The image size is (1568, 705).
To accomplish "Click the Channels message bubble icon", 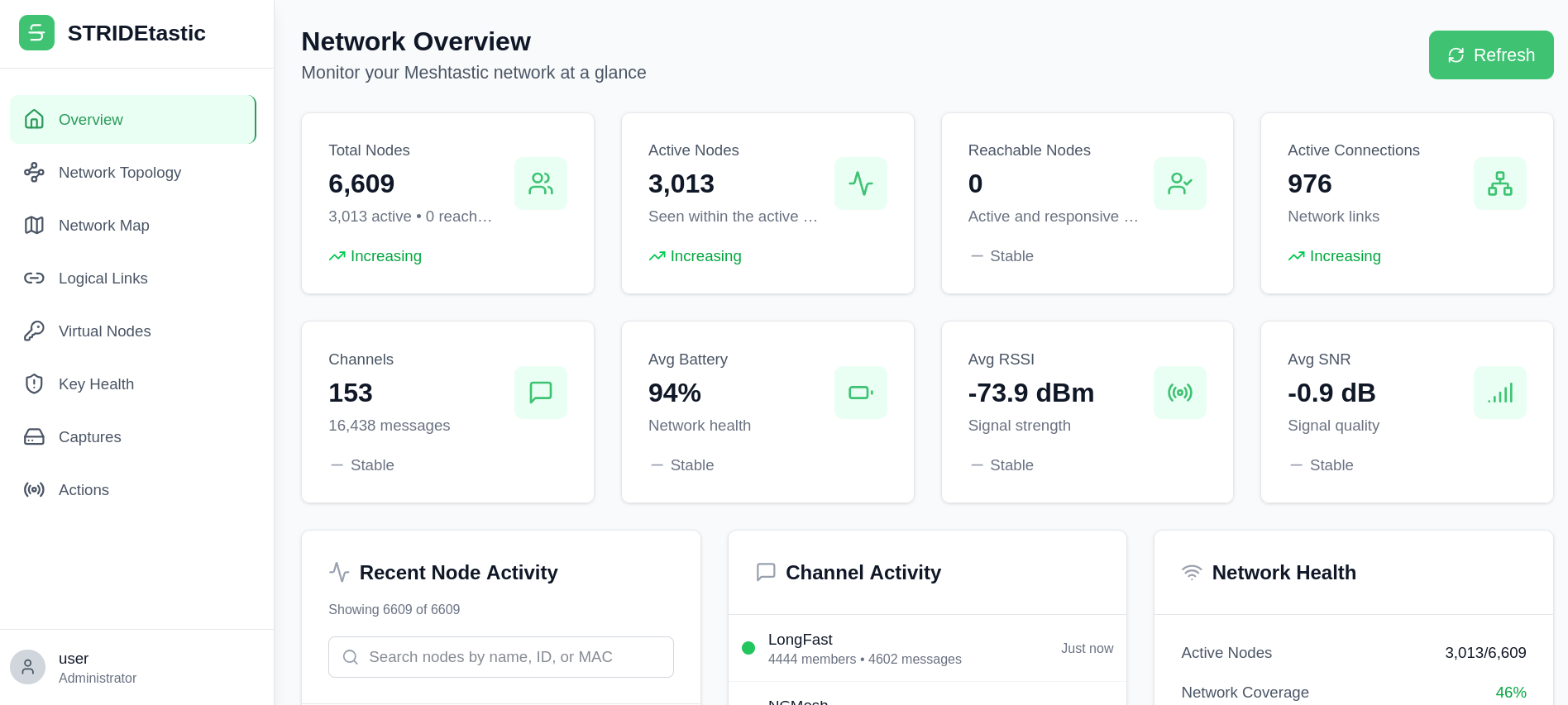I will (541, 393).
